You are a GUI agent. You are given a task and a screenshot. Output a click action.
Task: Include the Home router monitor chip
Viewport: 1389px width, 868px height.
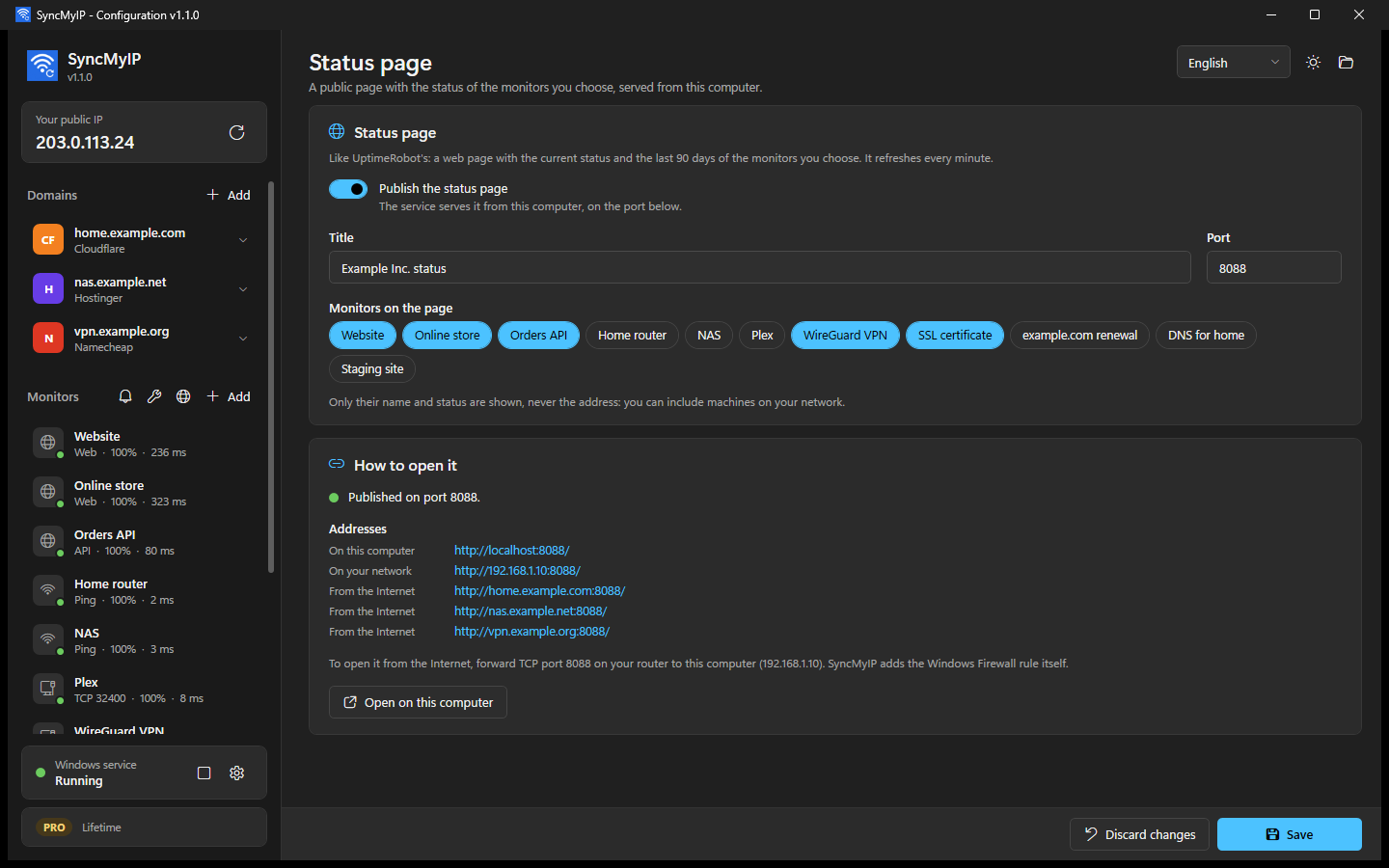pyautogui.click(x=632, y=336)
